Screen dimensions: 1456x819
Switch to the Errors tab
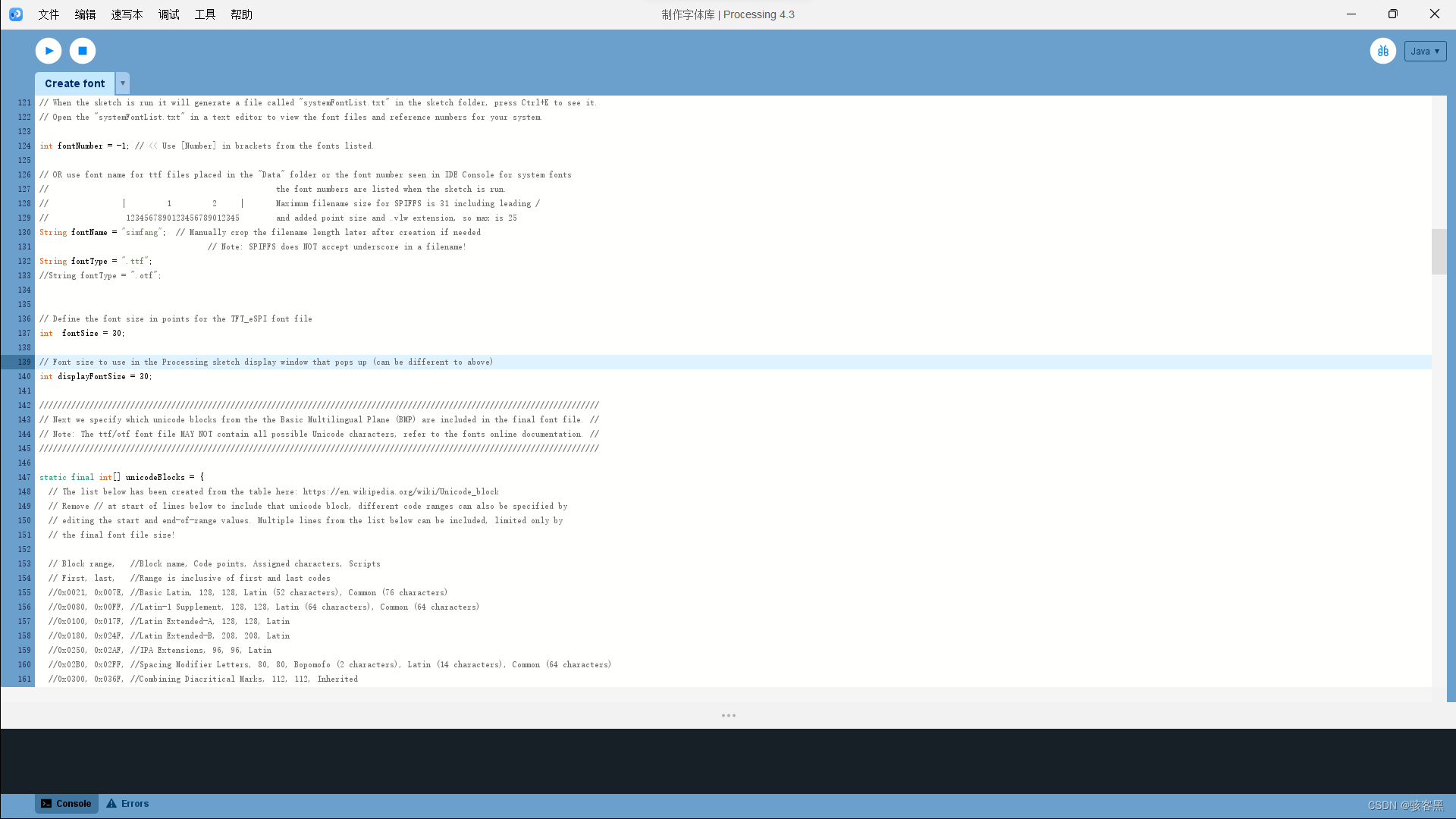tap(133, 803)
